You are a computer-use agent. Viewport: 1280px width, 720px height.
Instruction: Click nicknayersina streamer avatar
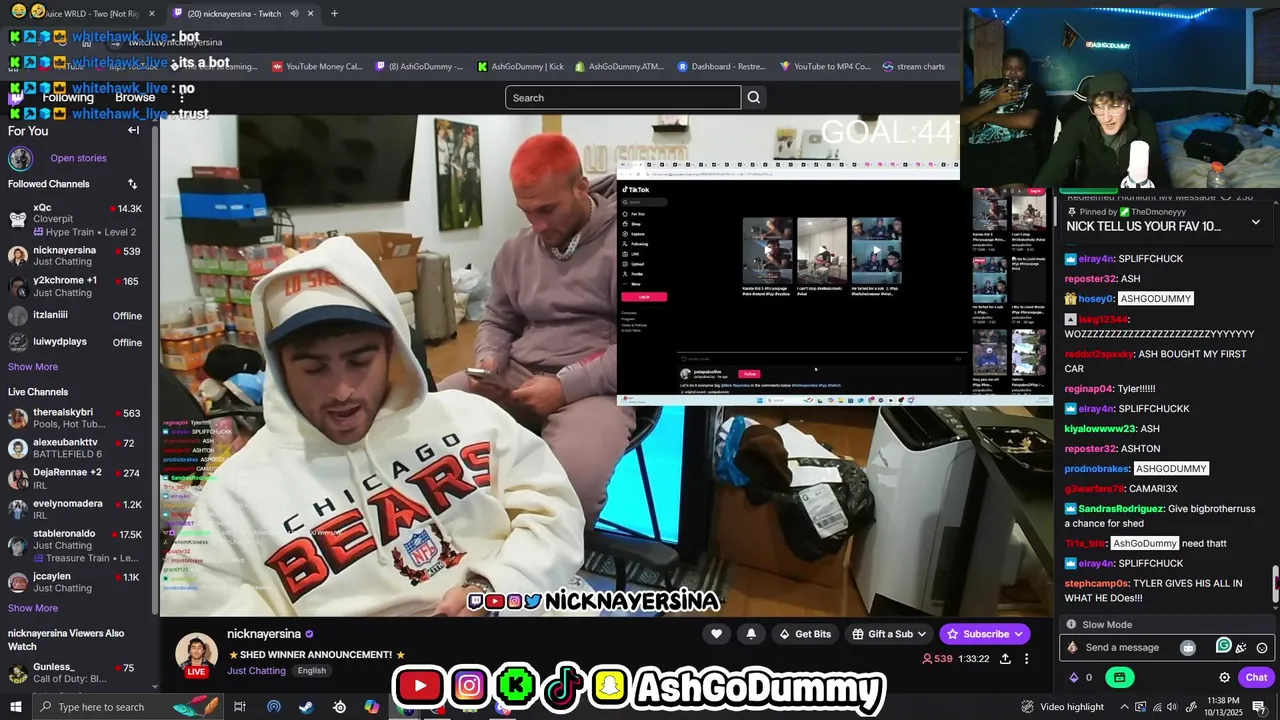[x=196, y=652]
